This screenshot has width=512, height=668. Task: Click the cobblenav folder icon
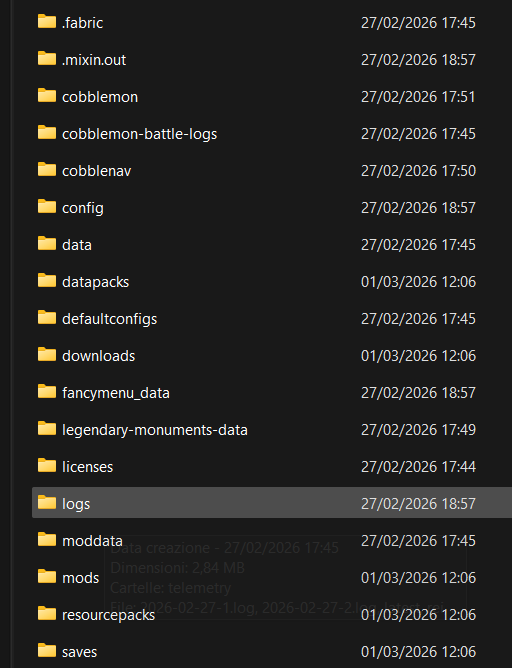tap(47, 170)
